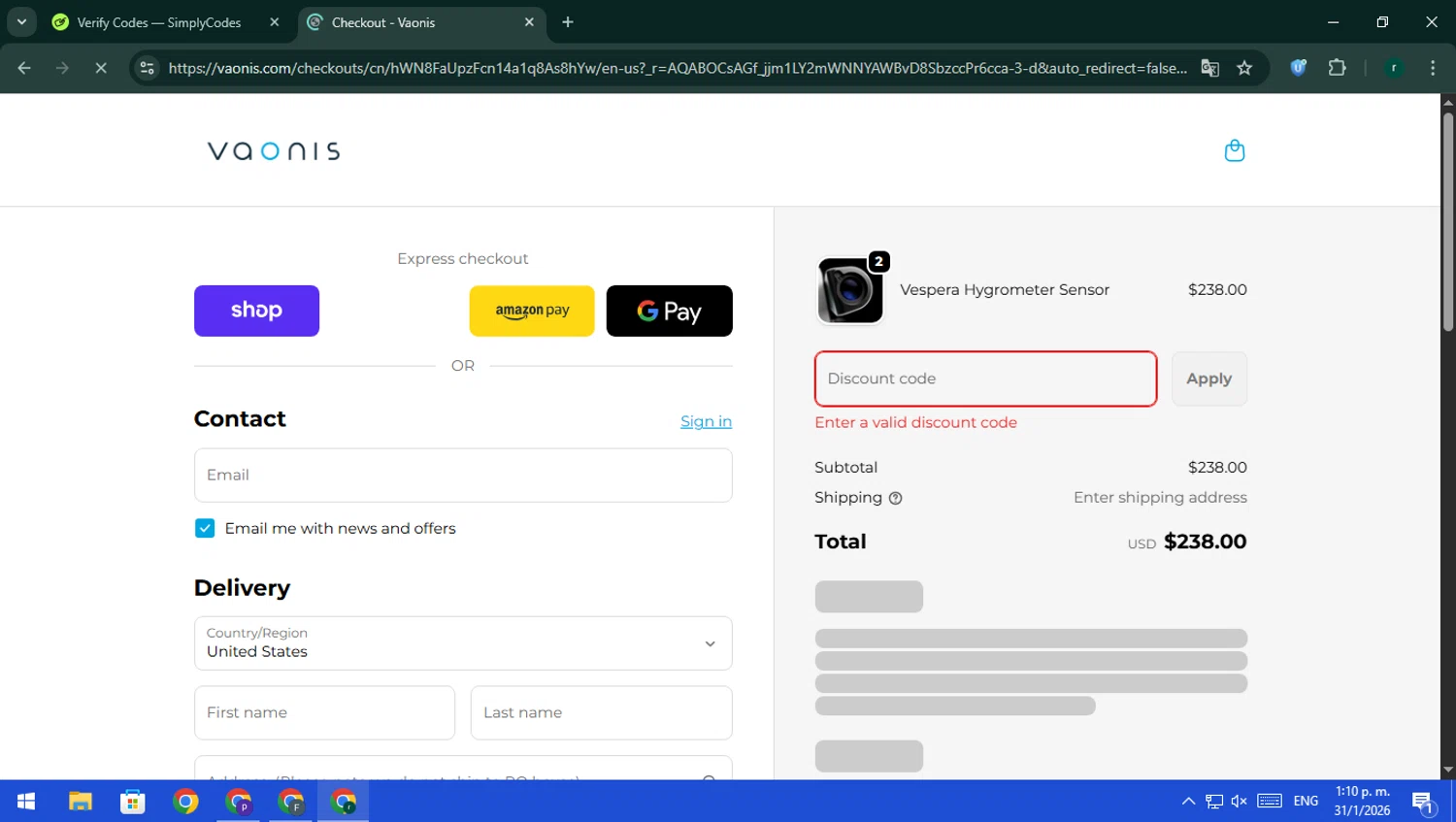Focus the Email input field
1456x822 pixels.
[x=463, y=476]
